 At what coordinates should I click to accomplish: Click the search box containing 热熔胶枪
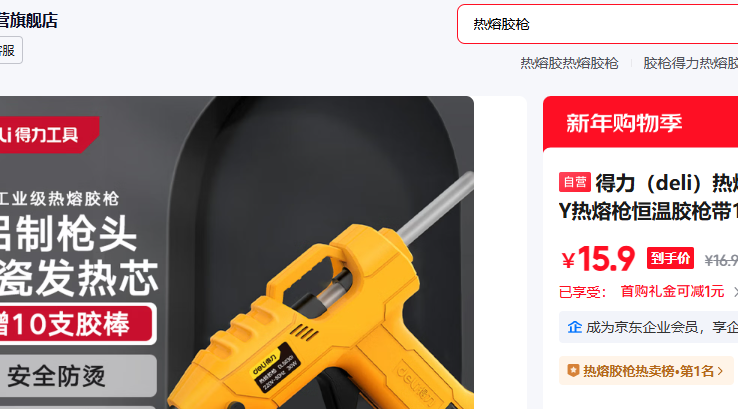[x=598, y=24]
